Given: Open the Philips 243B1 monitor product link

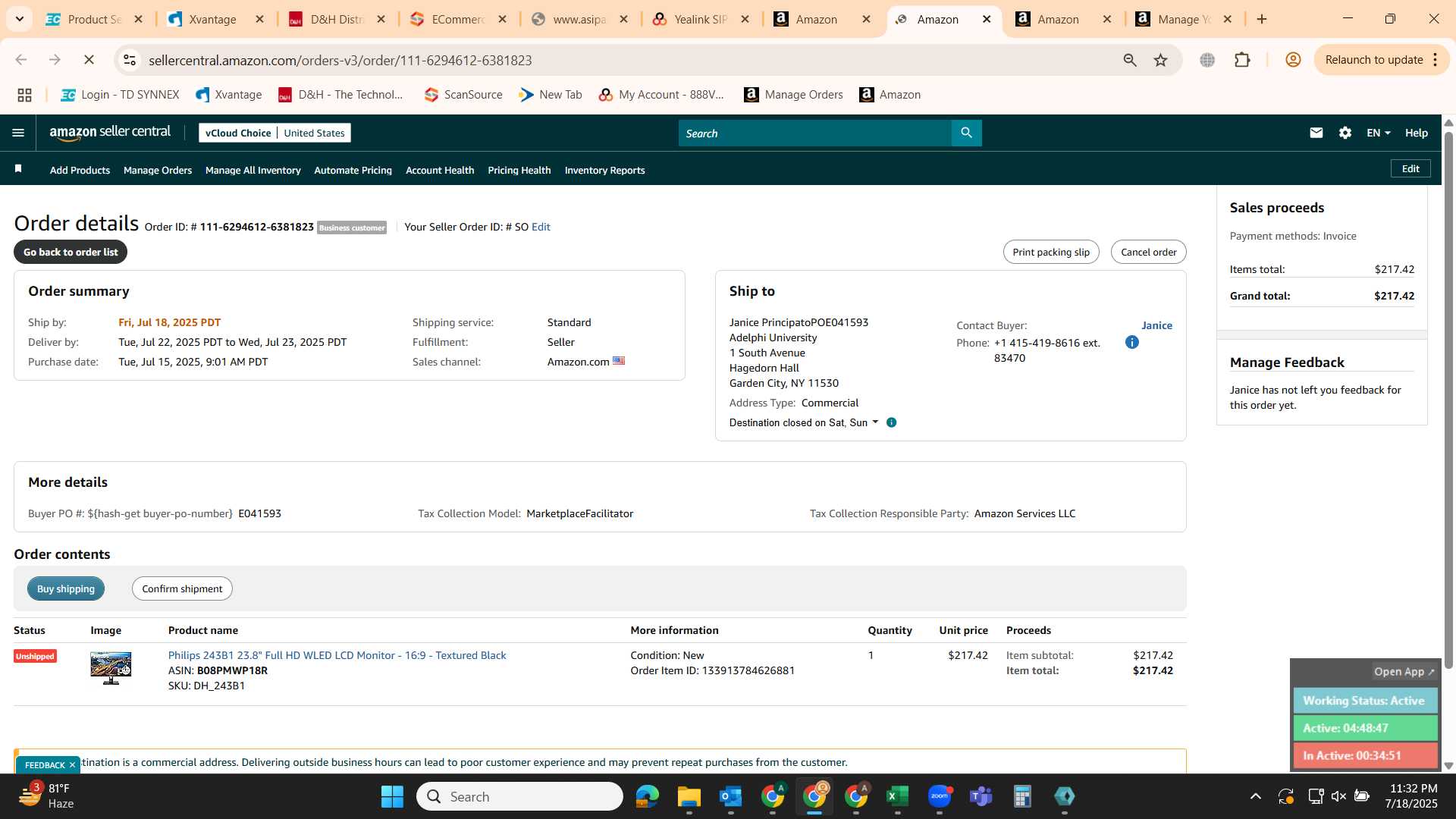Looking at the screenshot, I should 337,655.
